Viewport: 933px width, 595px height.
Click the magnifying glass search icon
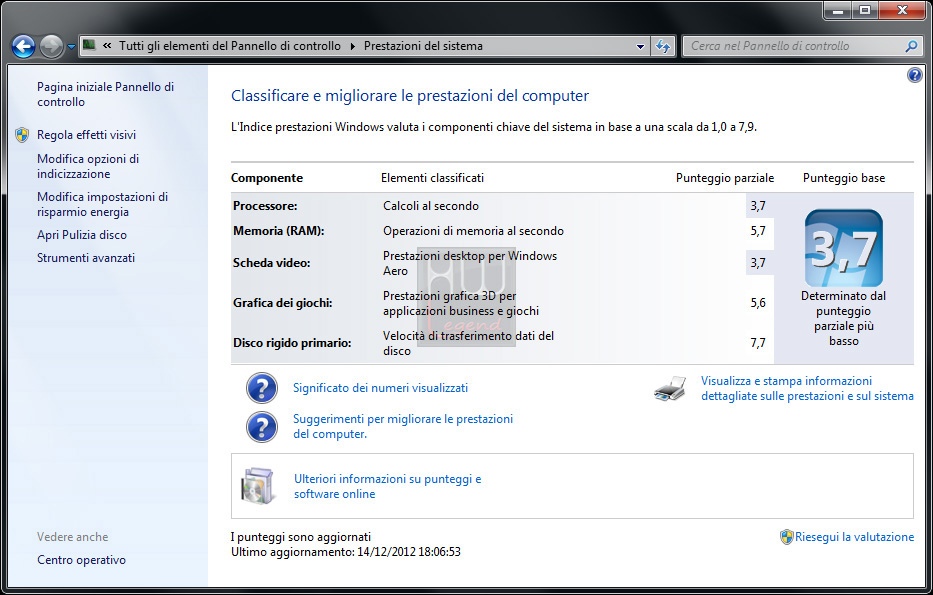[x=911, y=46]
